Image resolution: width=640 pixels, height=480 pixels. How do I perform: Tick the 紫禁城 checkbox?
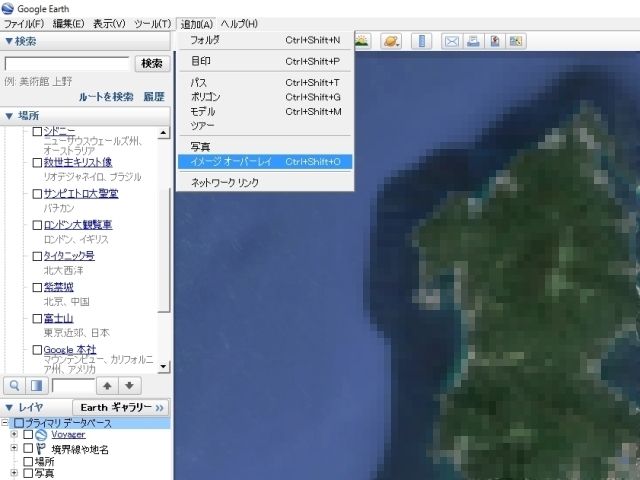point(37,287)
